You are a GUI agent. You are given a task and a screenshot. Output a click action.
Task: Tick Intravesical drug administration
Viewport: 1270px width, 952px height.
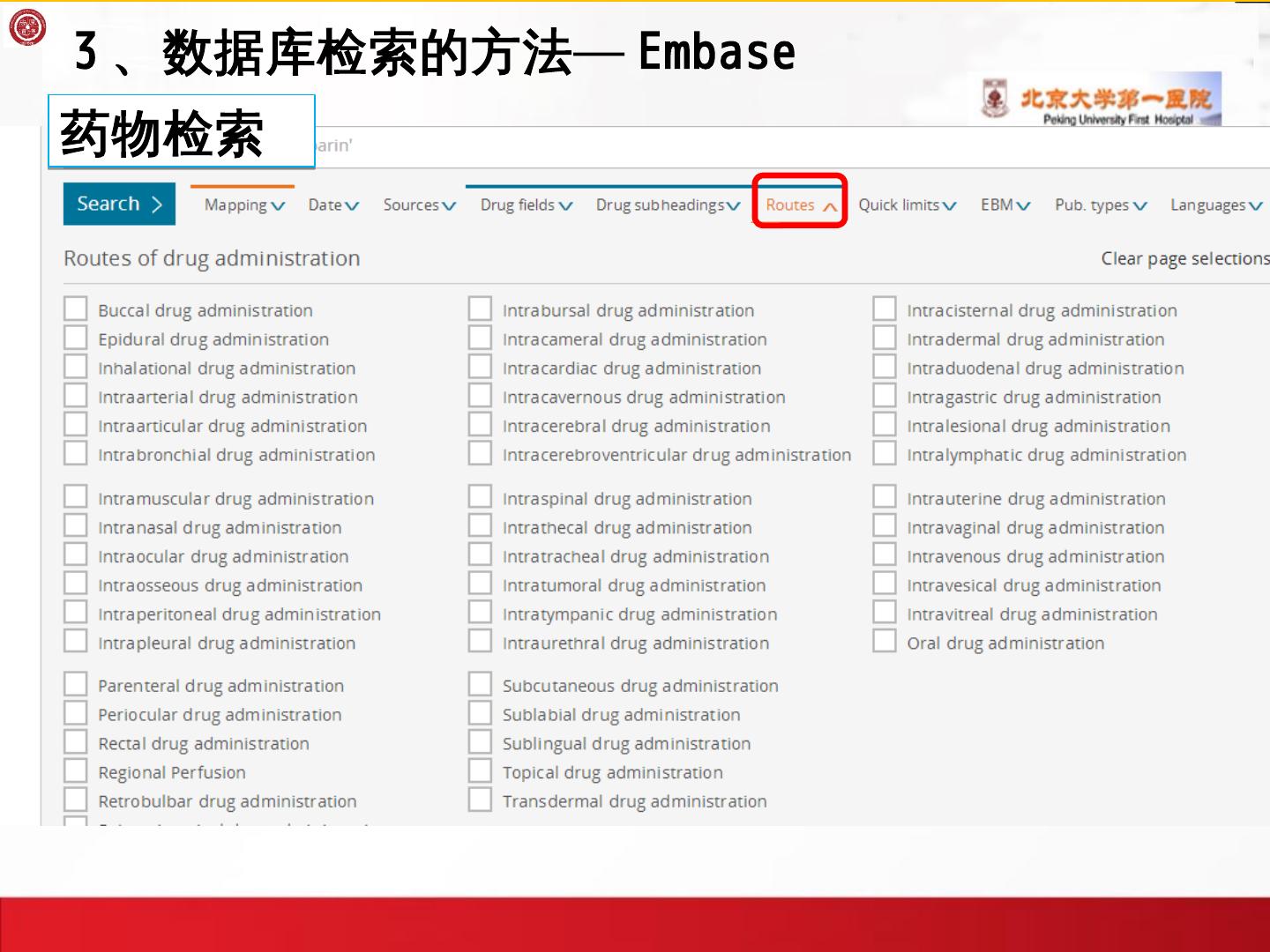[885, 584]
